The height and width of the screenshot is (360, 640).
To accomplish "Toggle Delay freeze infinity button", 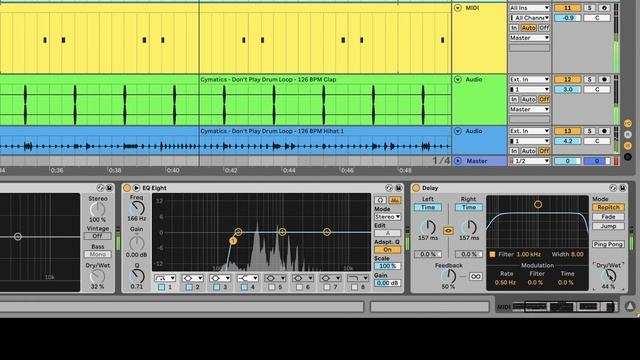I will pyautogui.click(x=476, y=277).
